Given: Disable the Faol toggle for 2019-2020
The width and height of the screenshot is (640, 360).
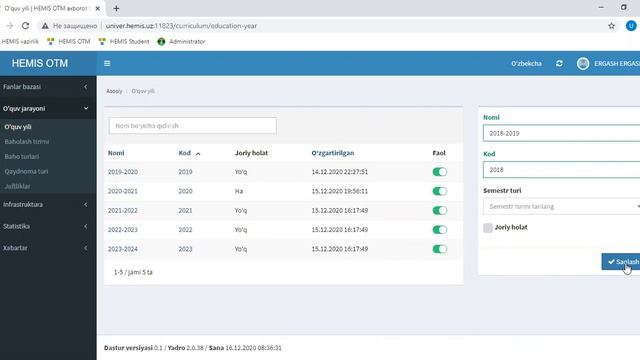Looking at the screenshot, I should coord(440,172).
